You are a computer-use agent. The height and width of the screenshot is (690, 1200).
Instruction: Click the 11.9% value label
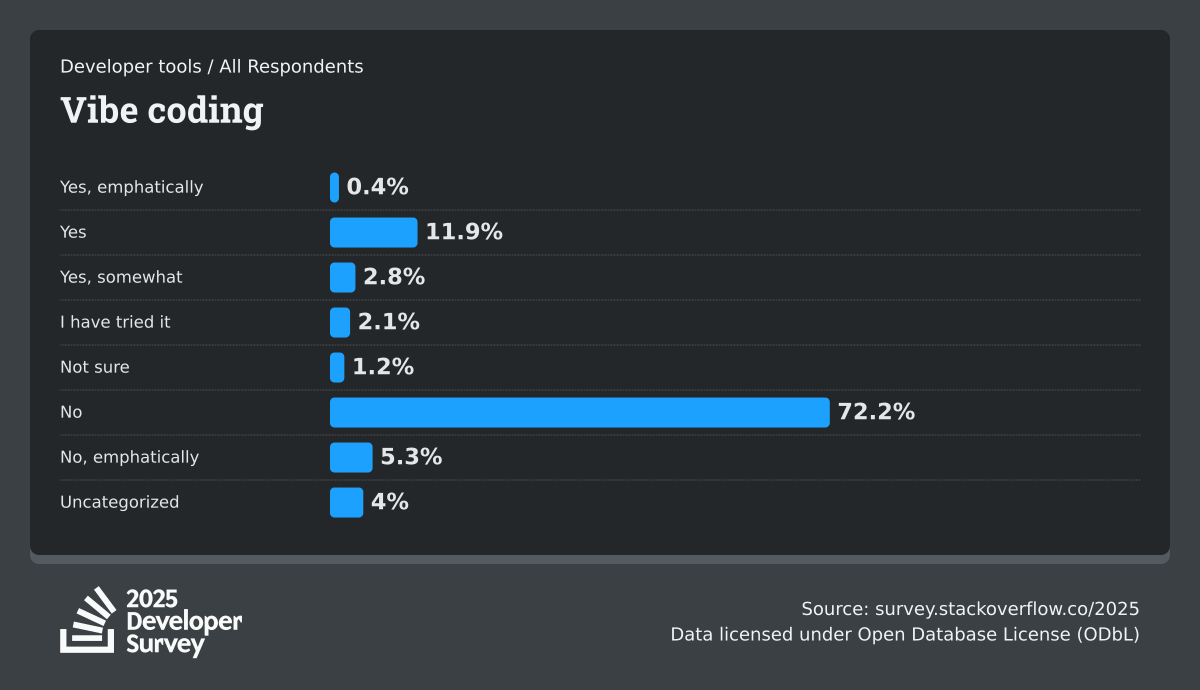(x=464, y=232)
